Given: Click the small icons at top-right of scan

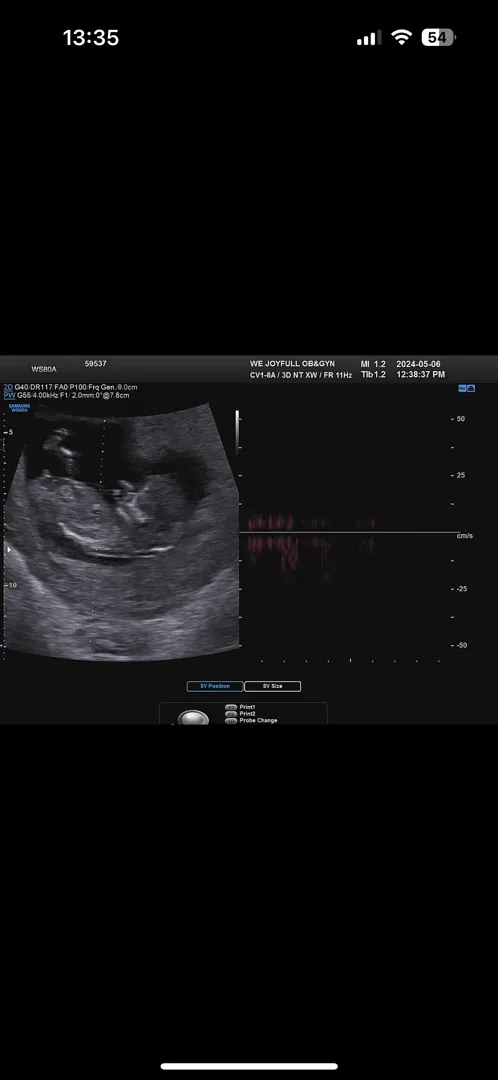Looking at the screenshot, I should click(x=466, y=388).
